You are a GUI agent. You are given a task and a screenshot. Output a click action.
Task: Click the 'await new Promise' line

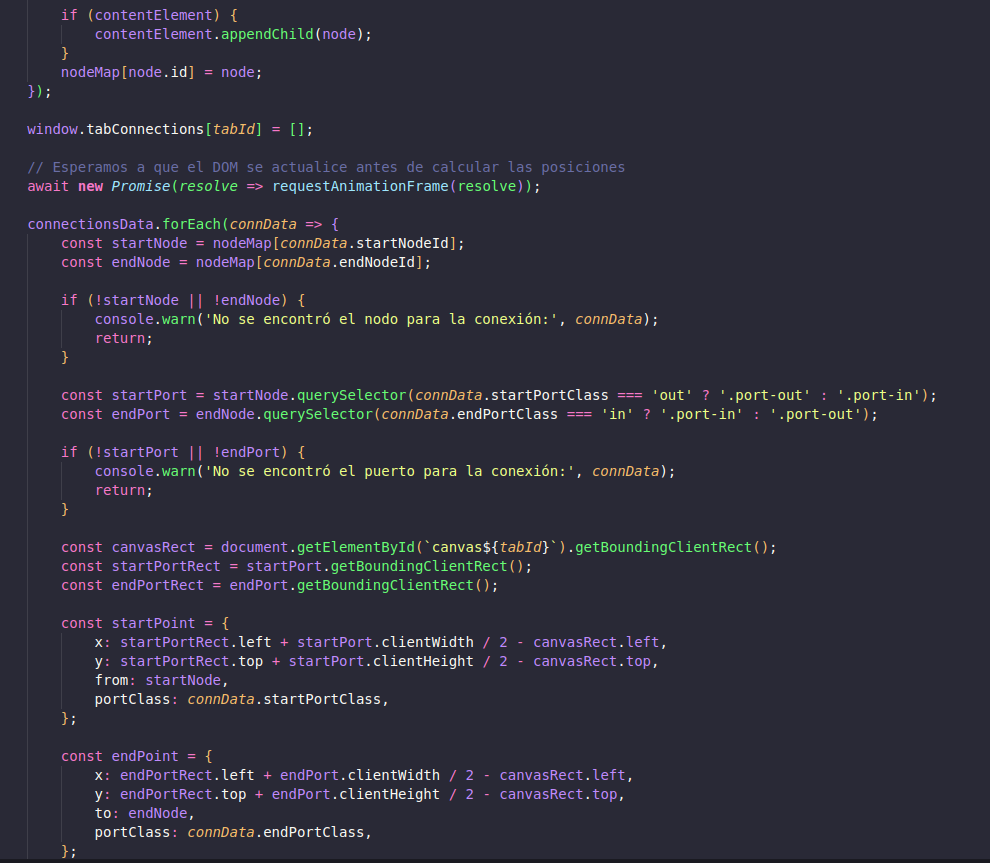tap(283, 186)
